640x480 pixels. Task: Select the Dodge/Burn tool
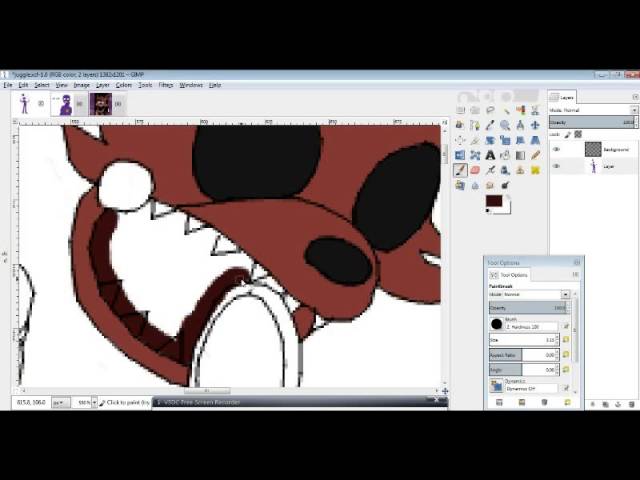point(505,186)
